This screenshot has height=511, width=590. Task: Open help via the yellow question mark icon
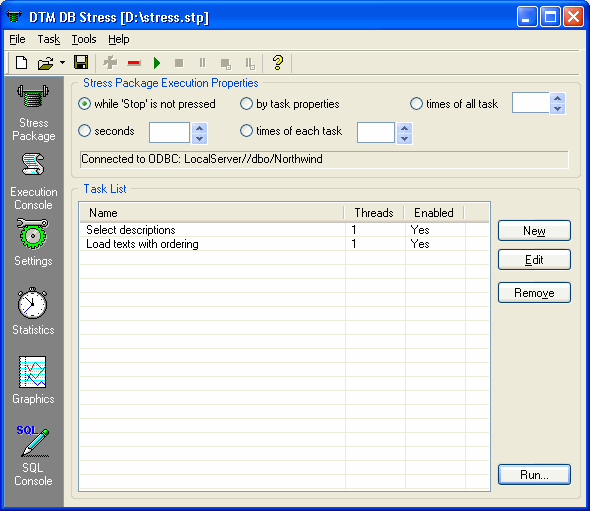(x=278, y=62)
